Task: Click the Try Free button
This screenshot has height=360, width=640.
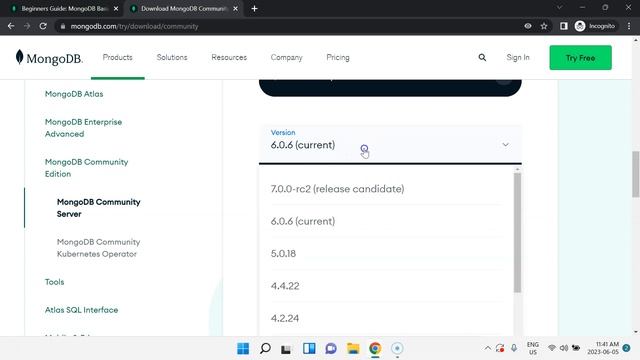Action: point(580,58)
